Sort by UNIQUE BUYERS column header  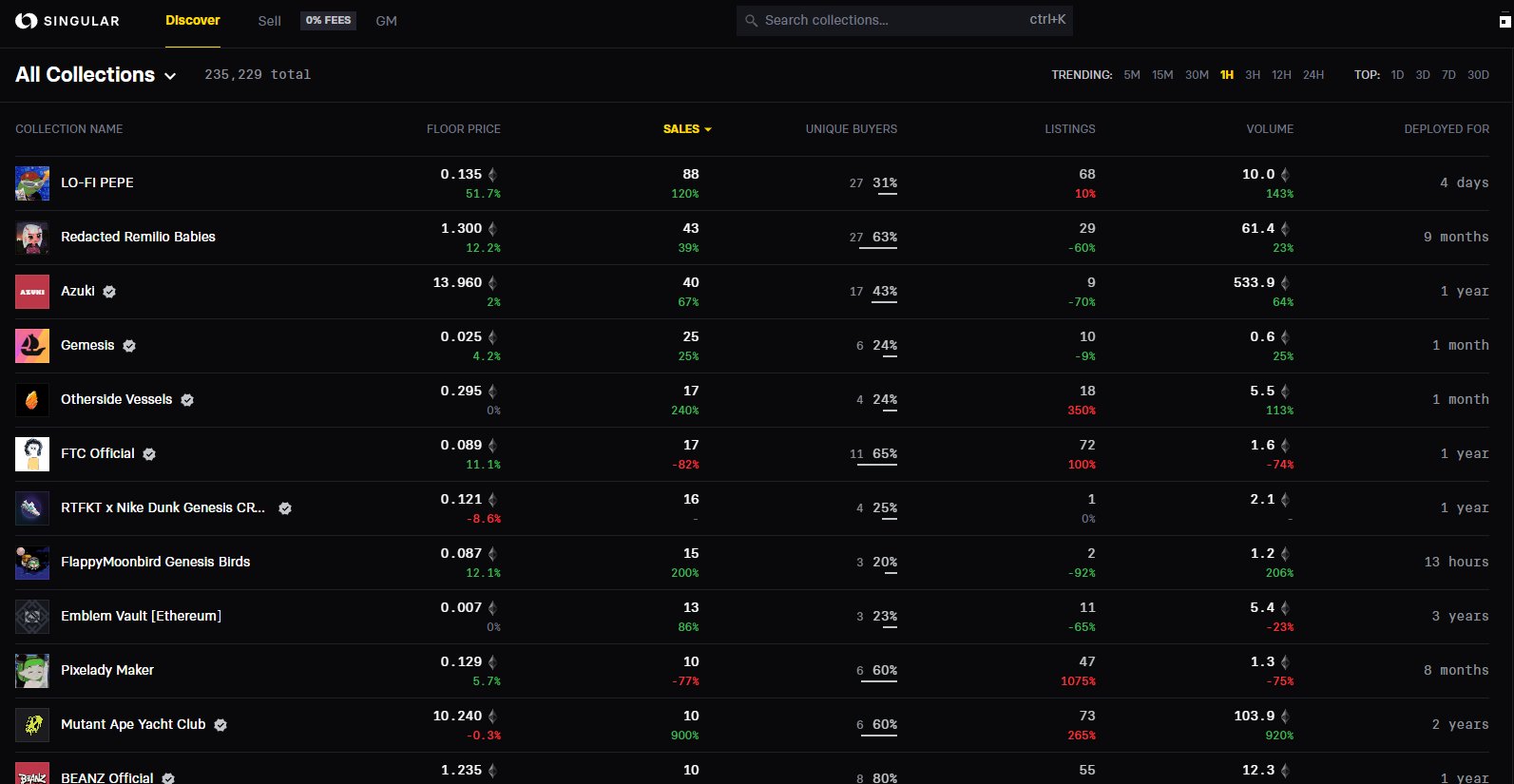[x=852, y=129]
